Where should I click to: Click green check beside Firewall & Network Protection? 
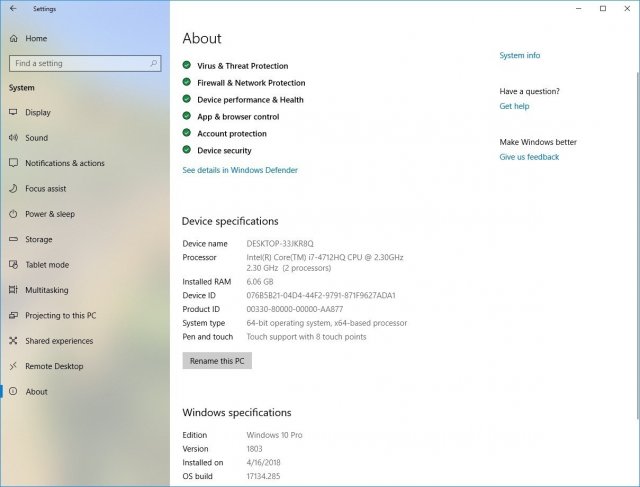pos(187,82)
